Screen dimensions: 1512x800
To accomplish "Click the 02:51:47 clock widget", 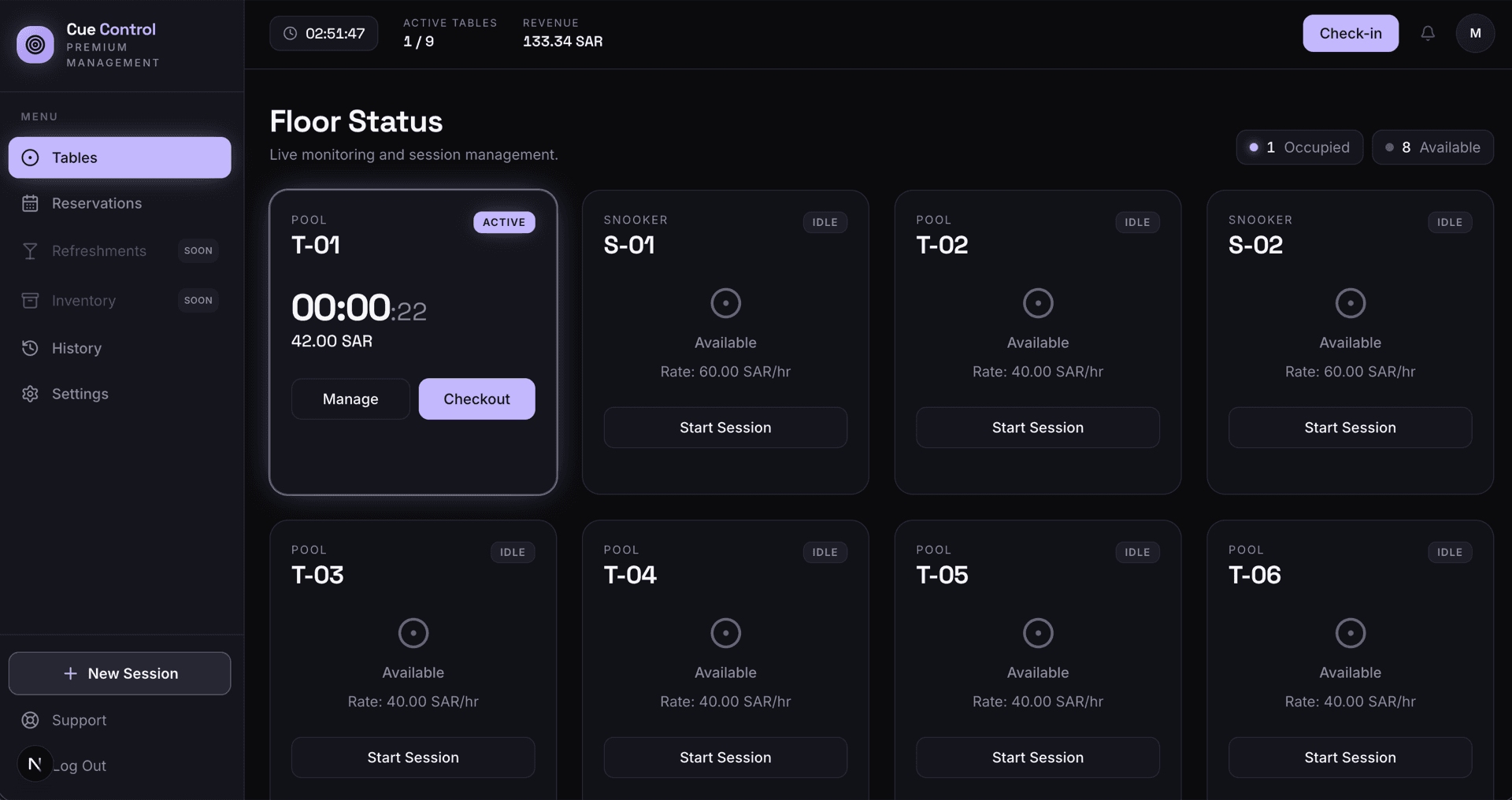I will click(324, 33).
